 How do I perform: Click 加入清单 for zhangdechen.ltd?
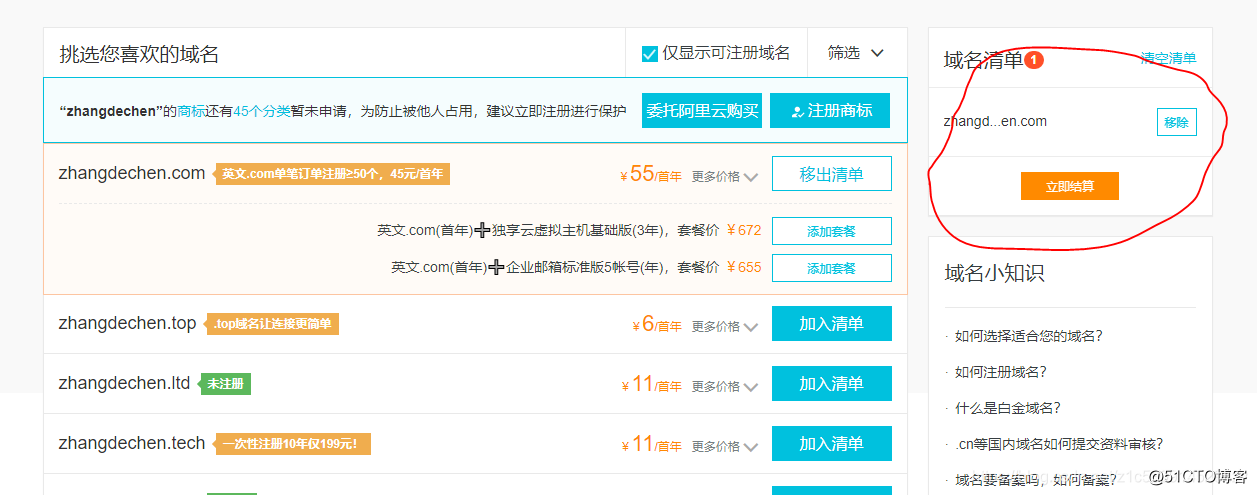click(x=831, y=384)
